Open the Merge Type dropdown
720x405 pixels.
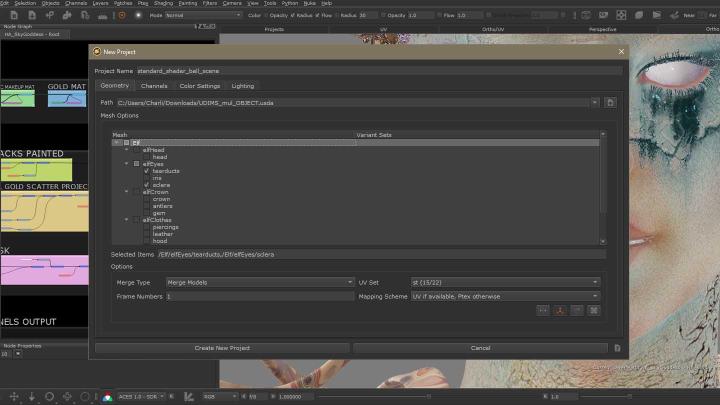click(259, 283)
